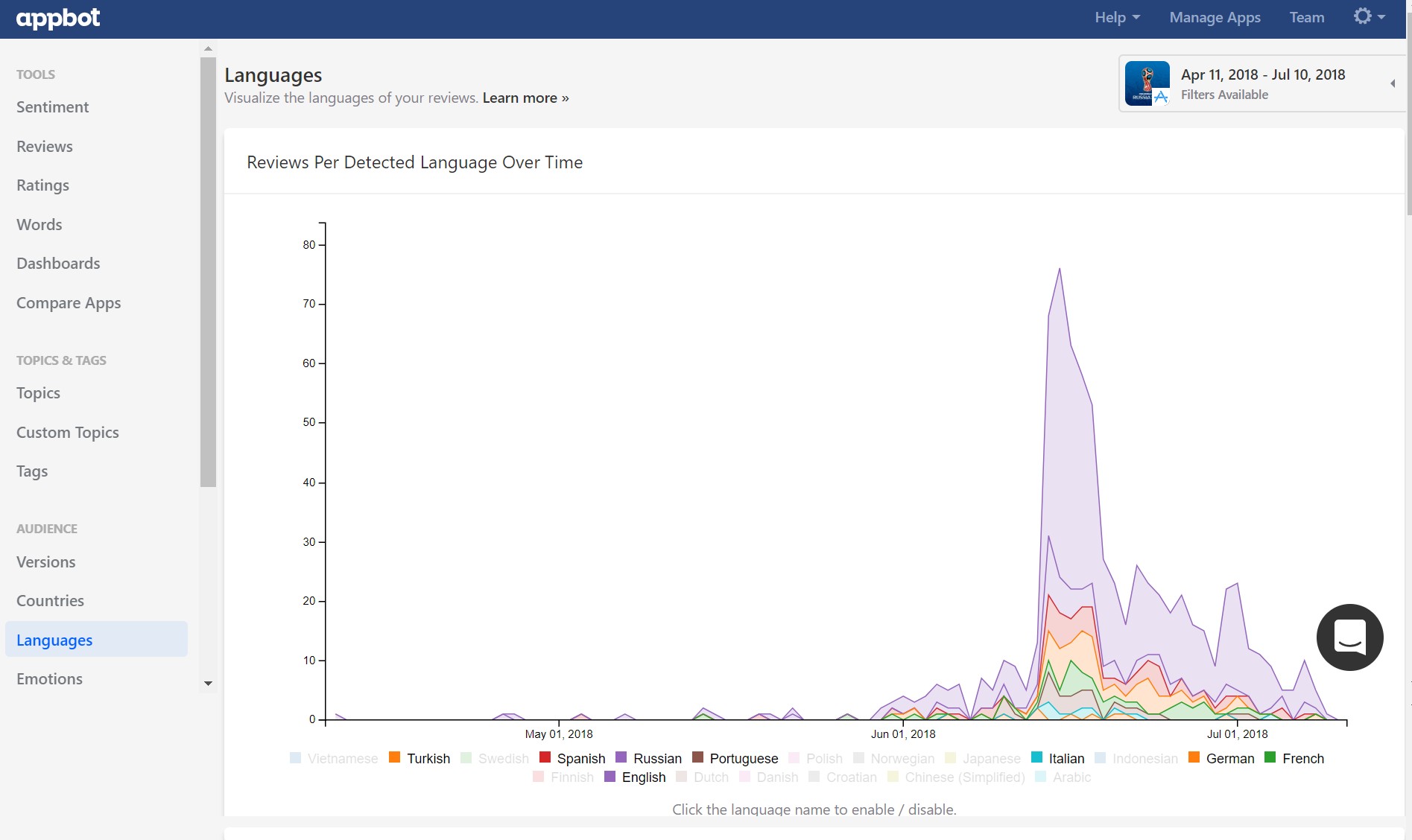Open the chat support widget

coord(1349,637)
